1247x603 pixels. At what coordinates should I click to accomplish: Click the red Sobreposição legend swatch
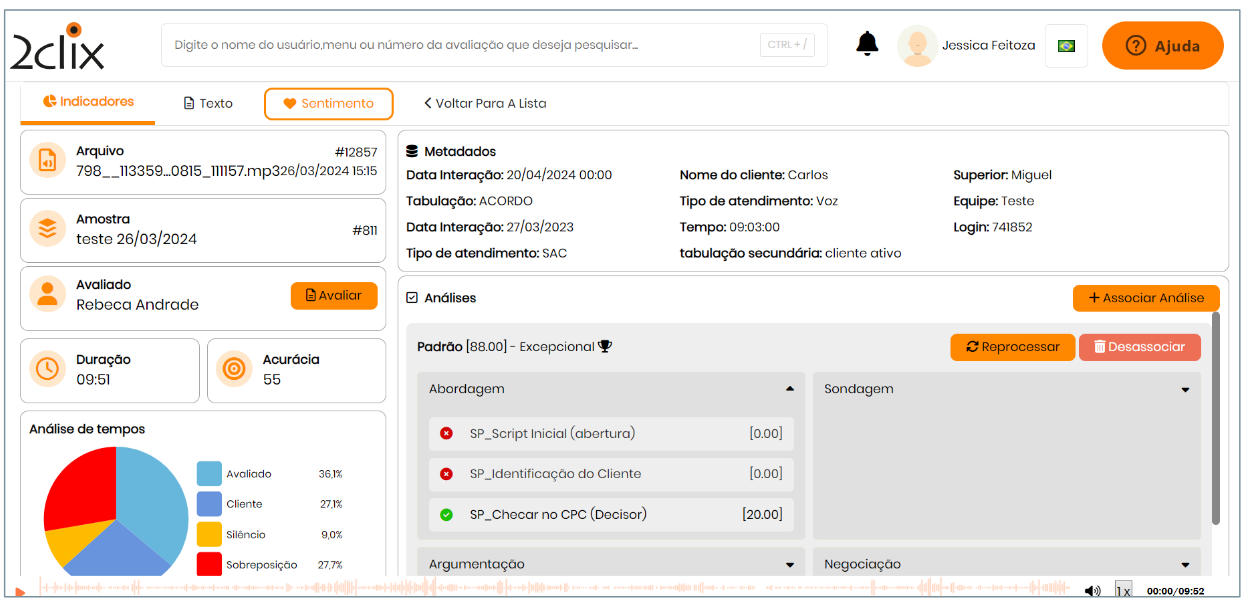click(x=209, y=565)
